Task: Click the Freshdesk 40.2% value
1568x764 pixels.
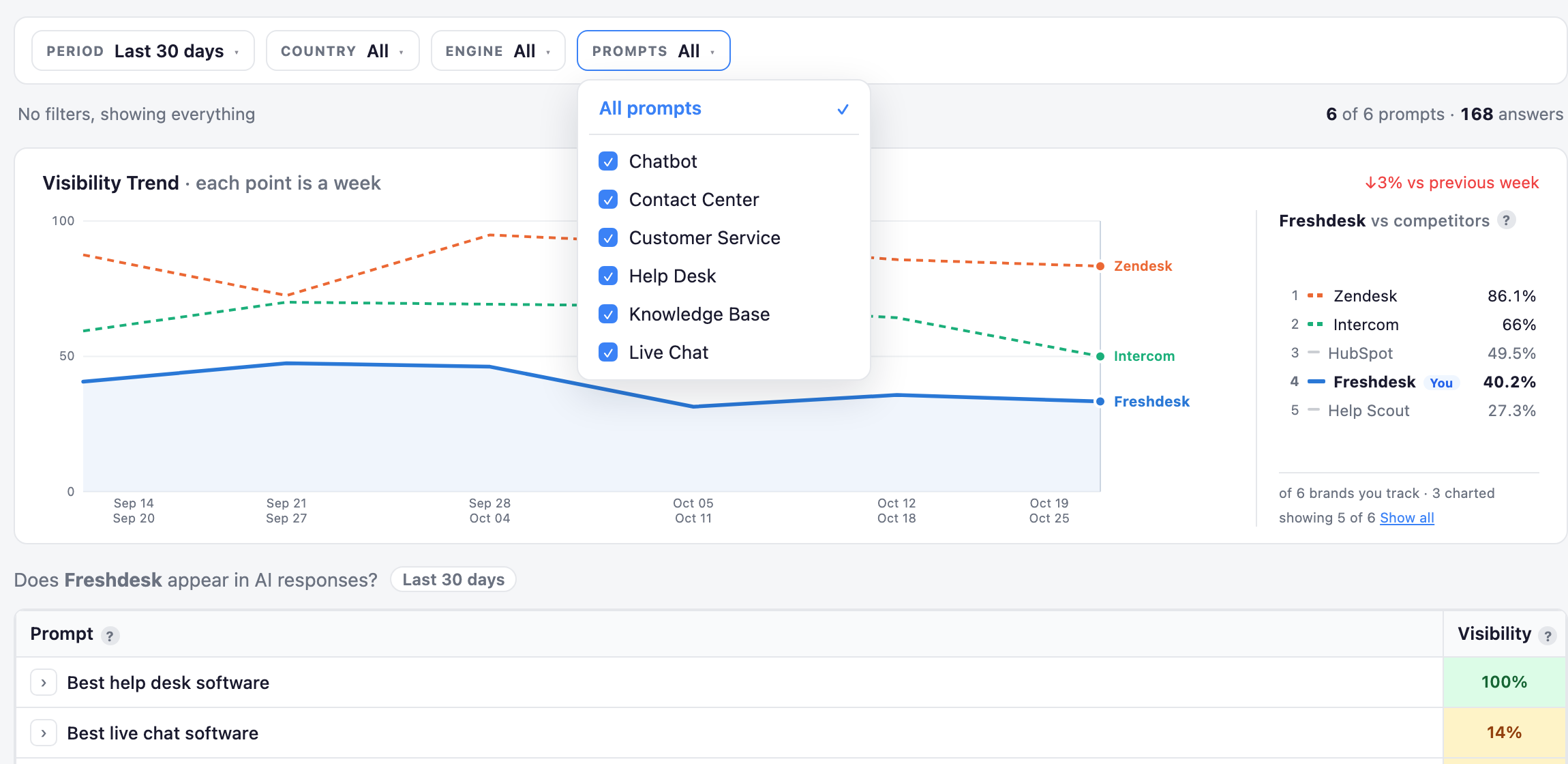Action: [1509, 381]
